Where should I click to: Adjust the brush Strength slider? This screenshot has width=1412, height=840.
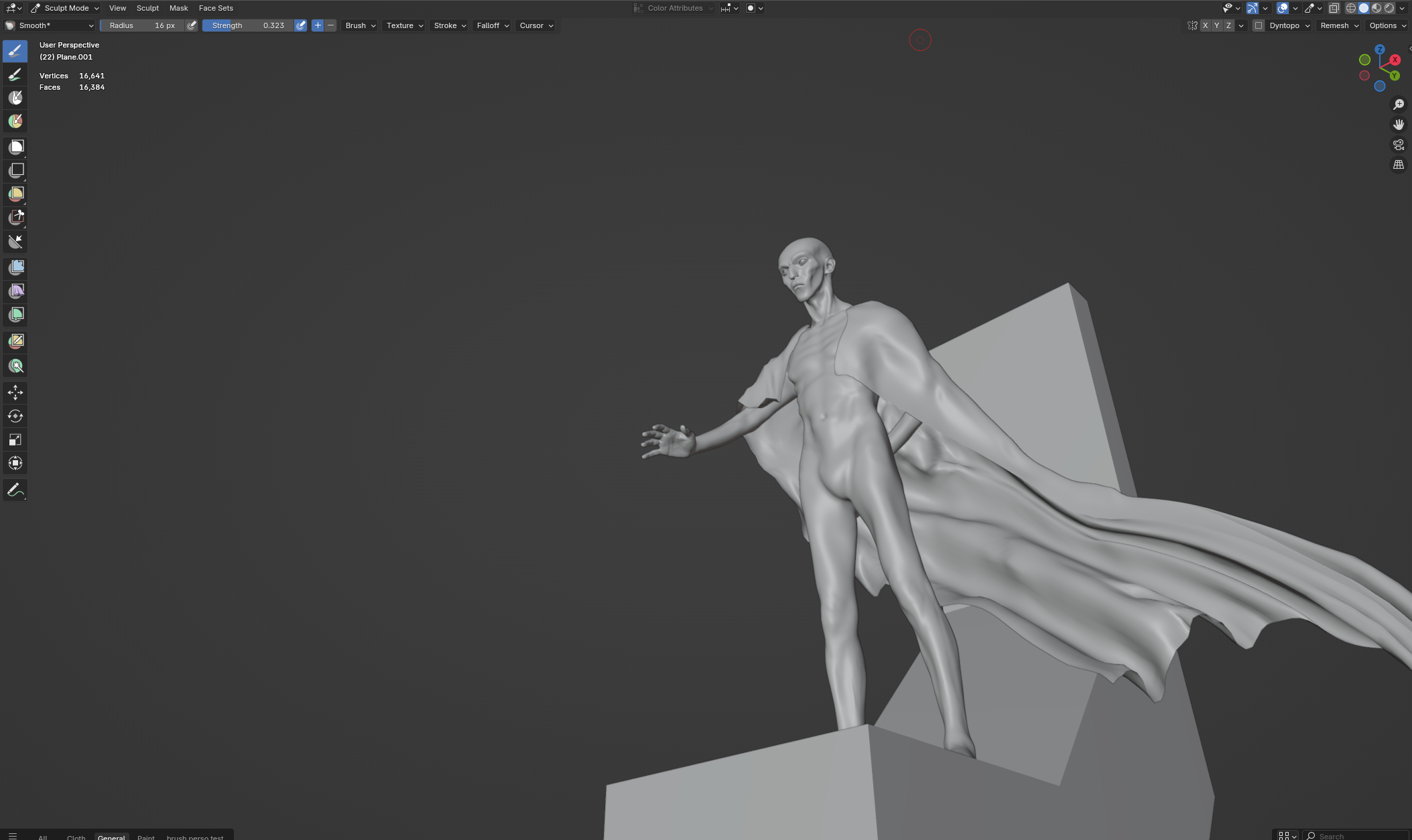click(248, 25)
